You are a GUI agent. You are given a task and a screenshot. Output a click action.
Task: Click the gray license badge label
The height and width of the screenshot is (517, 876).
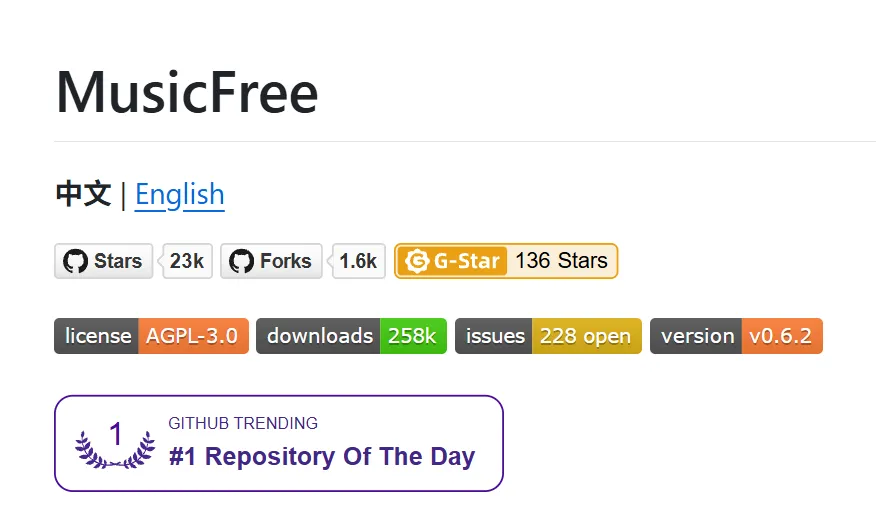[97, 336]
